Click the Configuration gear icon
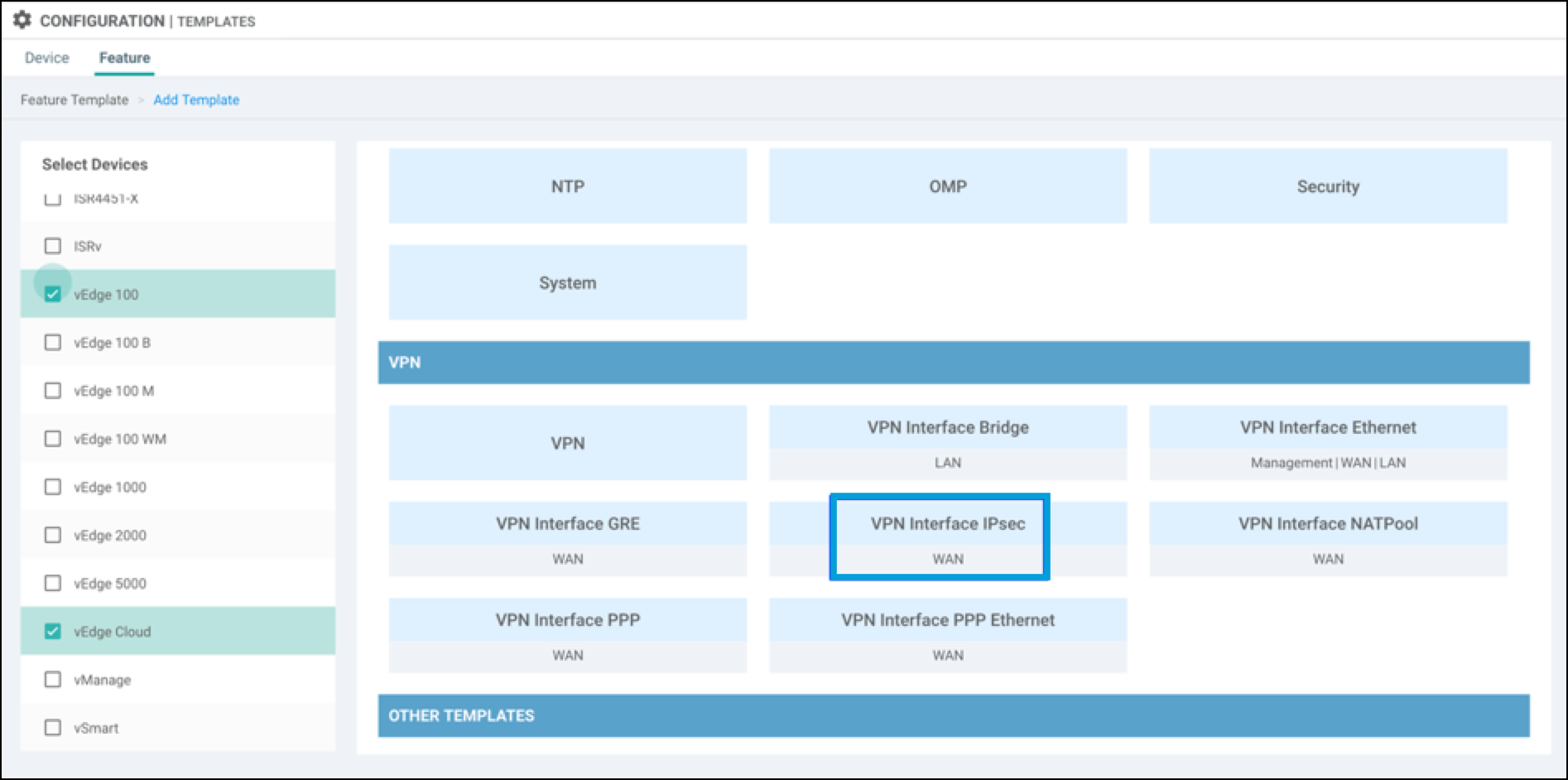 coord(22,20)
